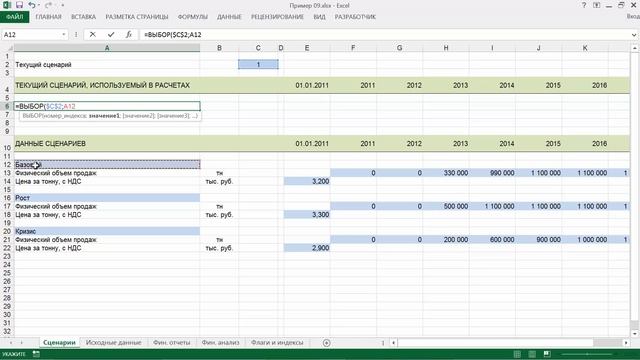Open the ВИД ribbon tab
This screenshot has width=640, height=360.
[319, 17]
